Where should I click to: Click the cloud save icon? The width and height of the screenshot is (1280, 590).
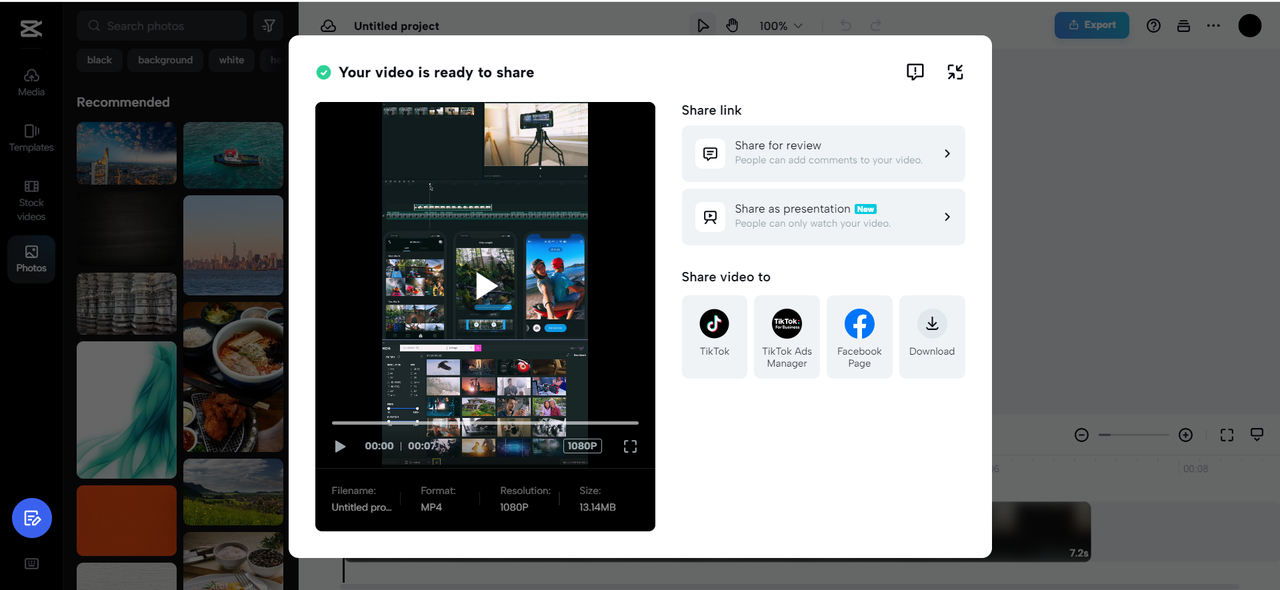click(x=328, y=26)
